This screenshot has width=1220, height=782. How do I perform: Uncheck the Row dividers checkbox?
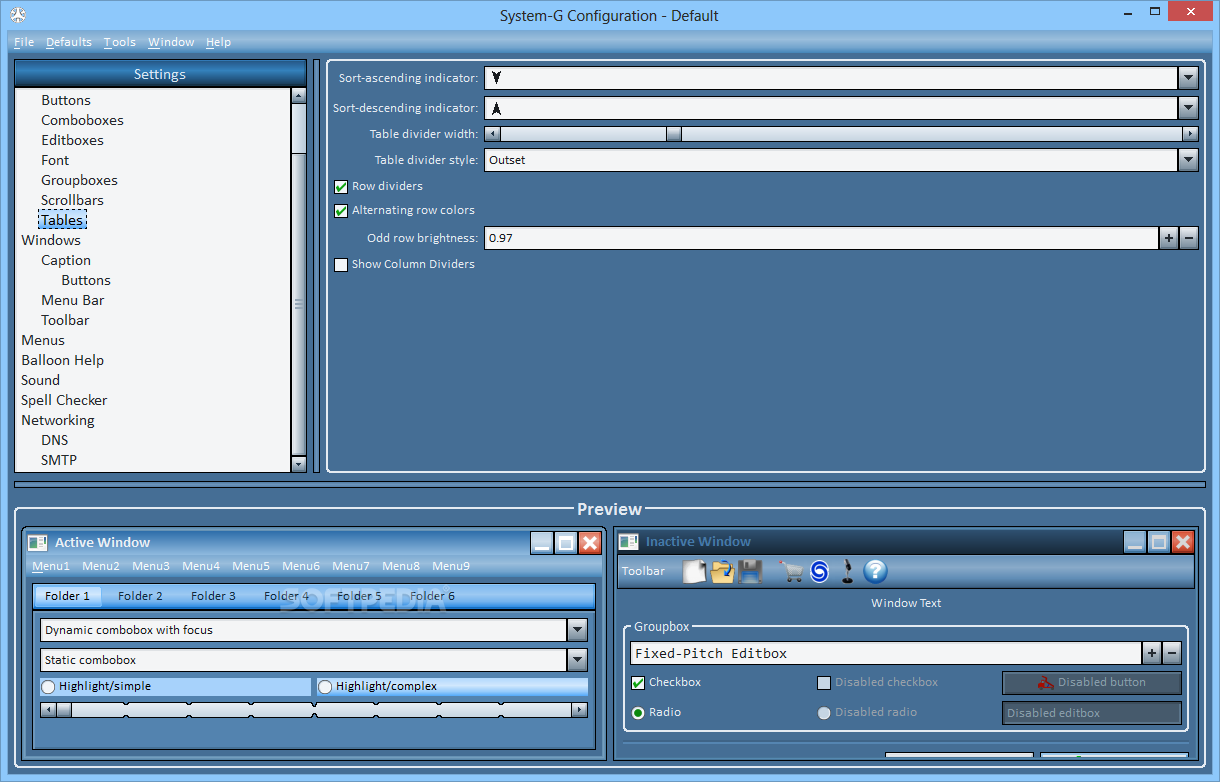[x=341, y=187]
